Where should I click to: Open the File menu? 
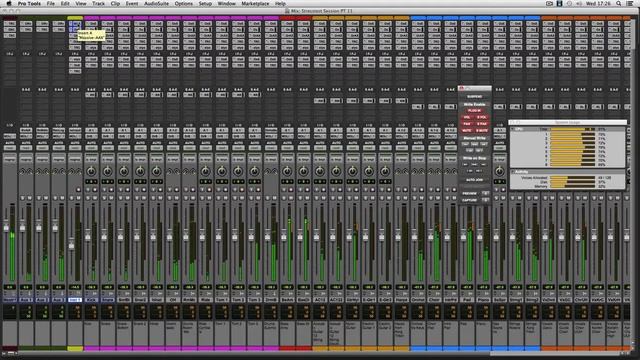(51, 3)
